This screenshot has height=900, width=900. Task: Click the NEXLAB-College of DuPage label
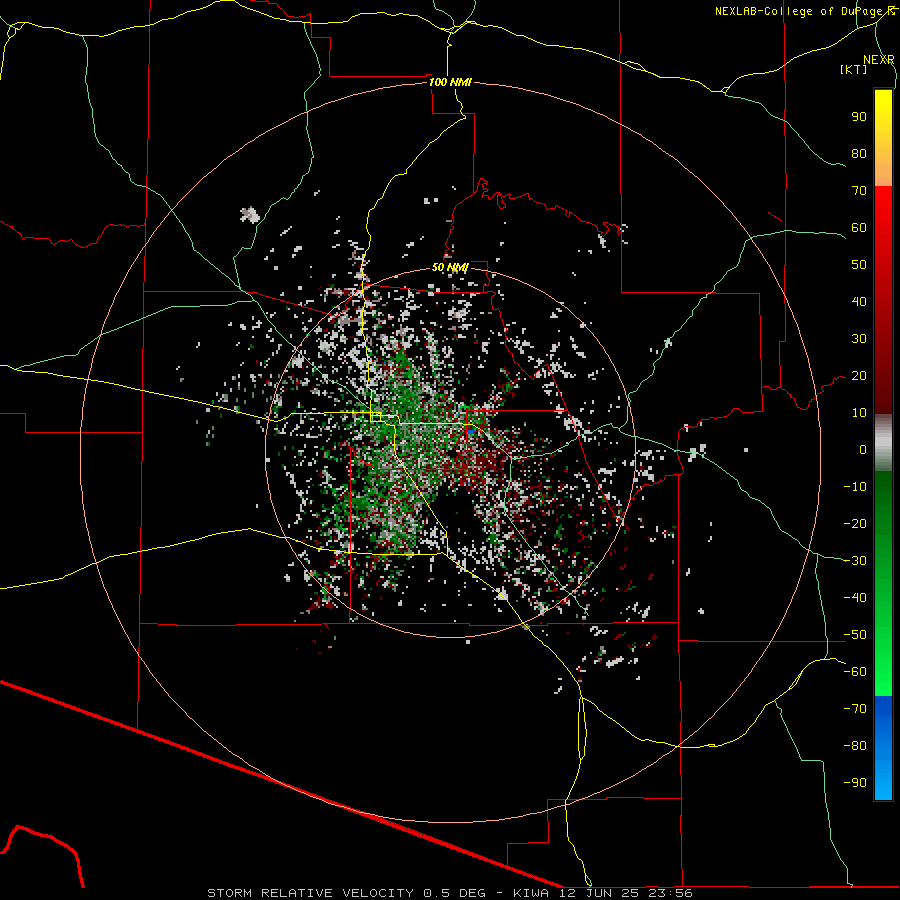point(800,11)
